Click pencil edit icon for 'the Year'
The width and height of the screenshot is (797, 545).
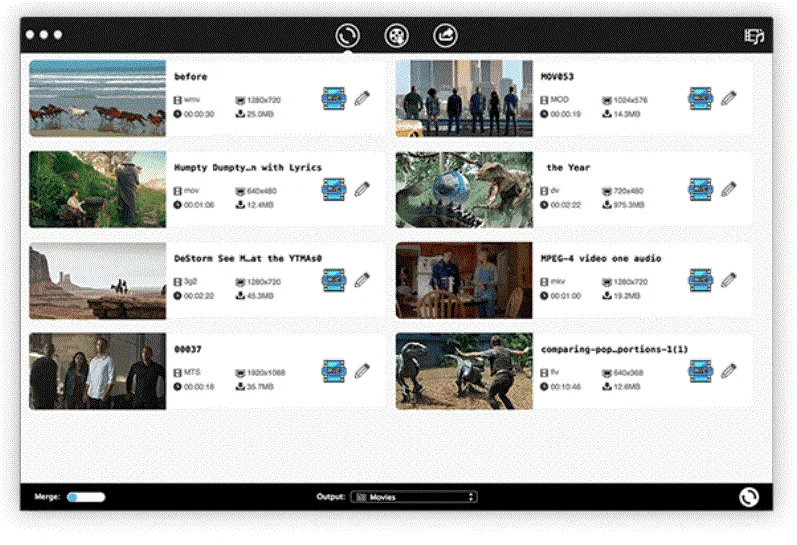(728, 189)
